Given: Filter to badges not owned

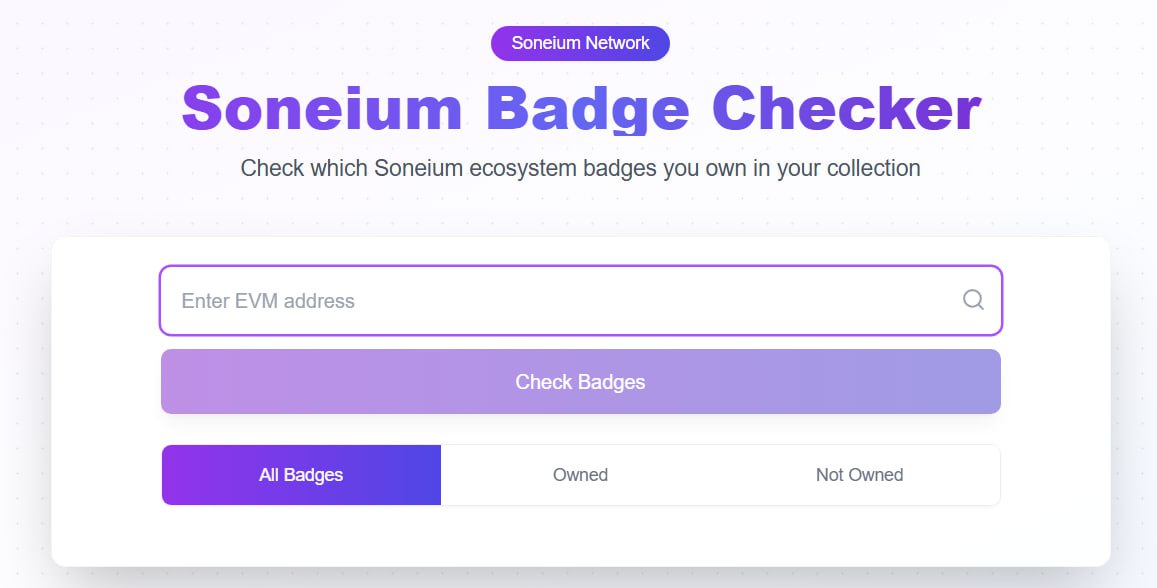Looking at the screenshot, I should [x=860, y=475].
